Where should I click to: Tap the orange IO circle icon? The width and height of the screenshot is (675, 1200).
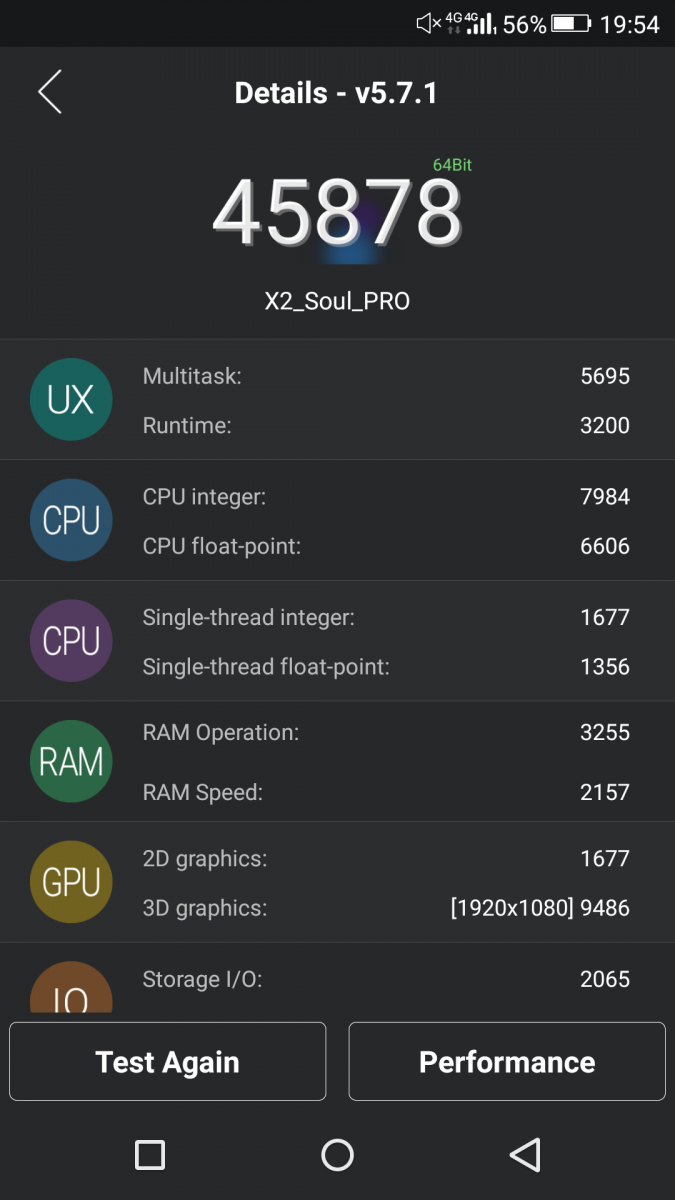coord(71,988)
